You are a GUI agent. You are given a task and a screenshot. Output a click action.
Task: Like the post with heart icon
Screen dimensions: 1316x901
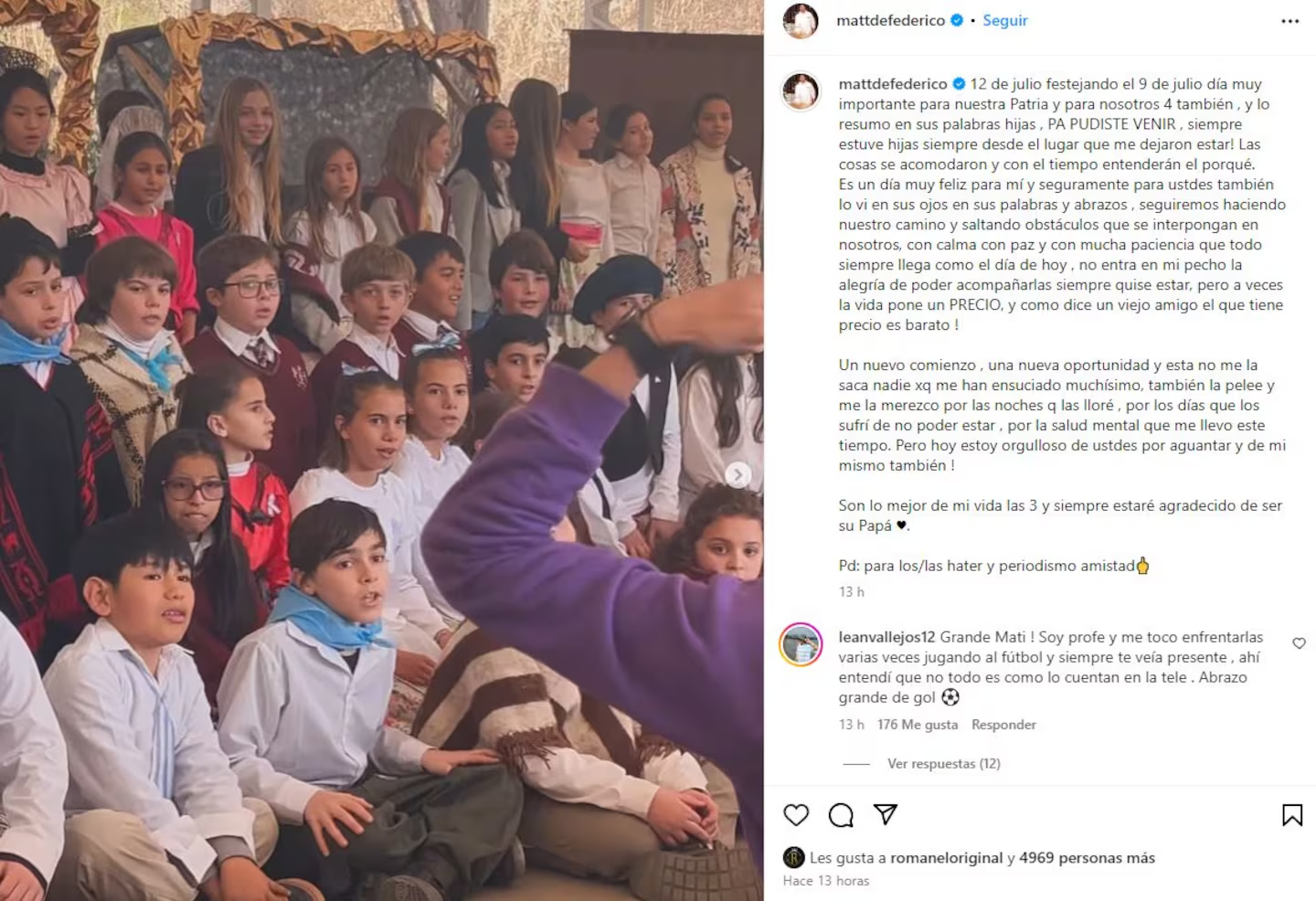[796, 814]
